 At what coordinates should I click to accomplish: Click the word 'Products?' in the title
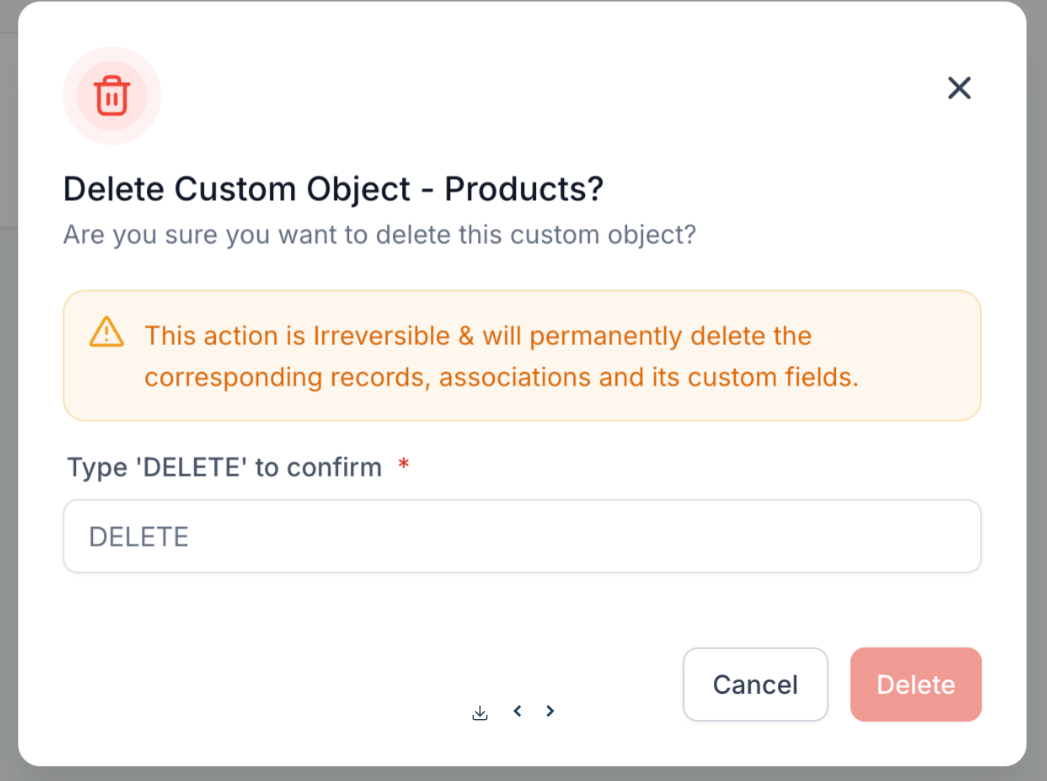pyautogui.click(x=524, y=189)
